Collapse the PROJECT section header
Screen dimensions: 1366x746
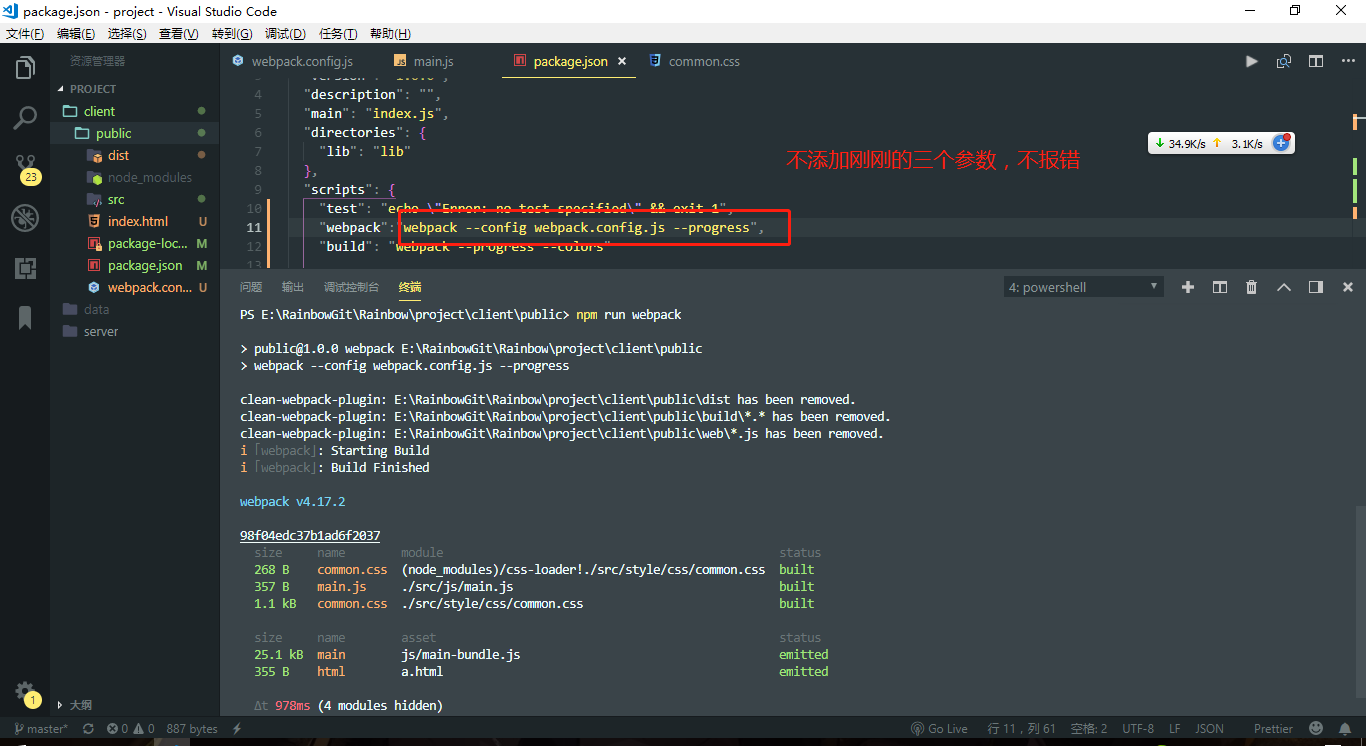(x=135, y=89)
